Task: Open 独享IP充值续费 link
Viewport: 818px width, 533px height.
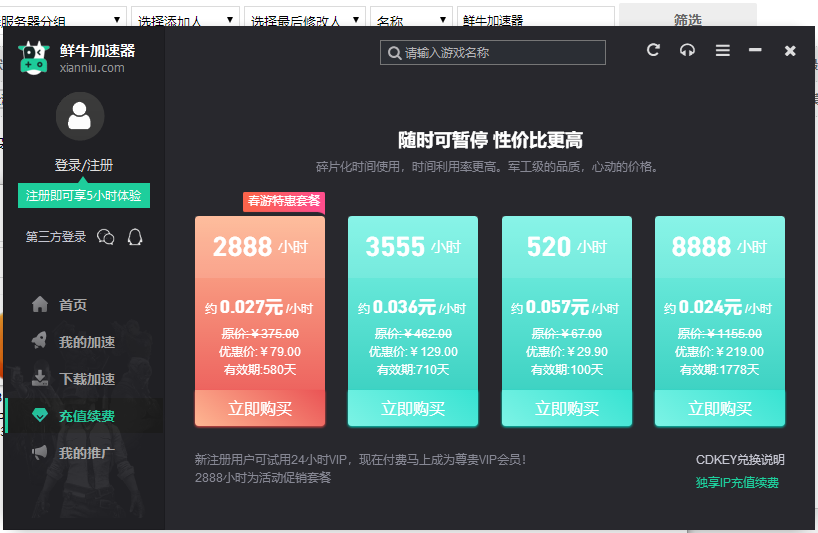Action: coord(737,482)
